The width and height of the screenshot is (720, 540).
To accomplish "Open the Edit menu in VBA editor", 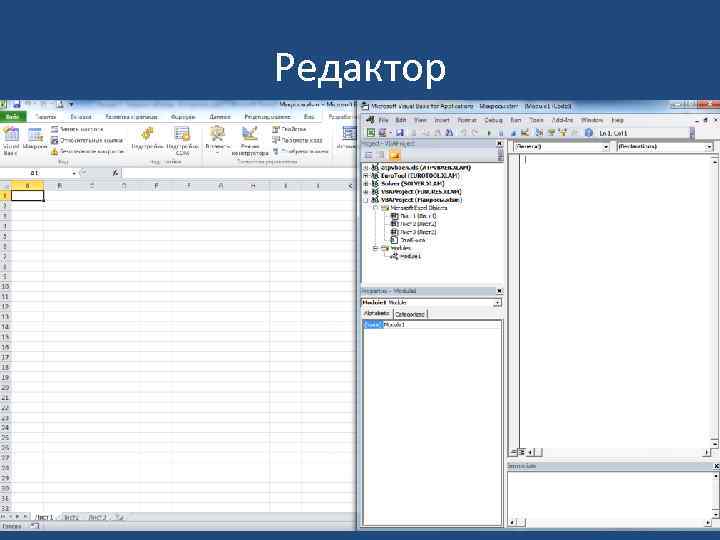I will click(x=401, y=120).
